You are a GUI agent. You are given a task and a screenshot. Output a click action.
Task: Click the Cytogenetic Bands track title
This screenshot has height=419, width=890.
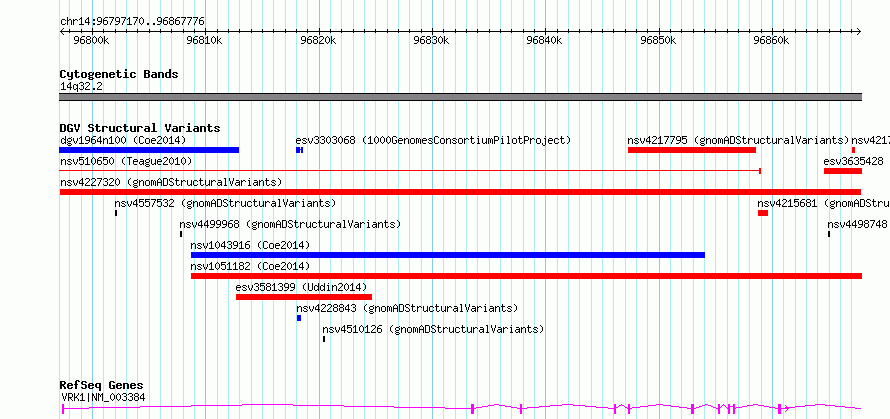[x=119, y=74]
